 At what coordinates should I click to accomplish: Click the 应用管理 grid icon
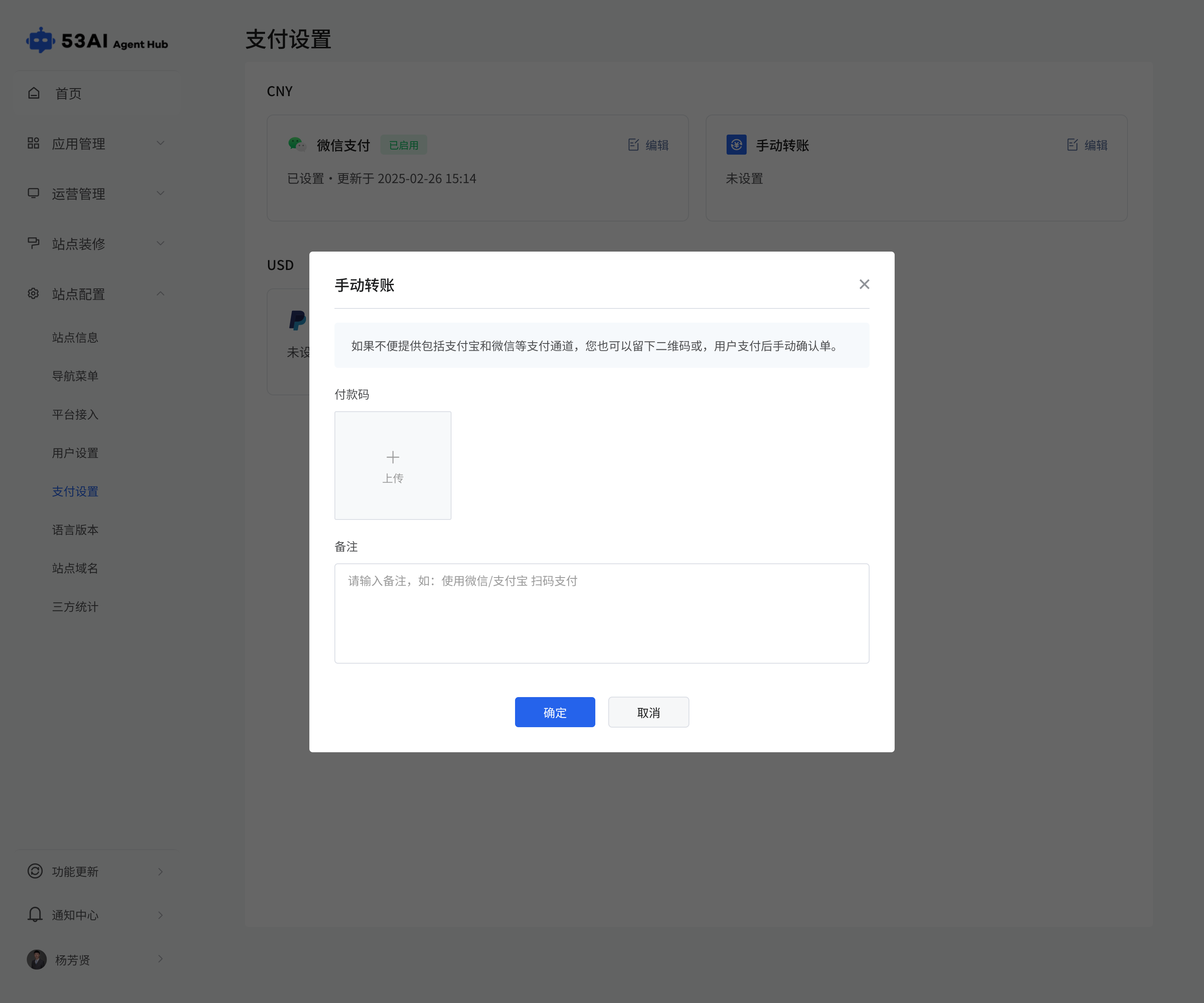[33, 143]
